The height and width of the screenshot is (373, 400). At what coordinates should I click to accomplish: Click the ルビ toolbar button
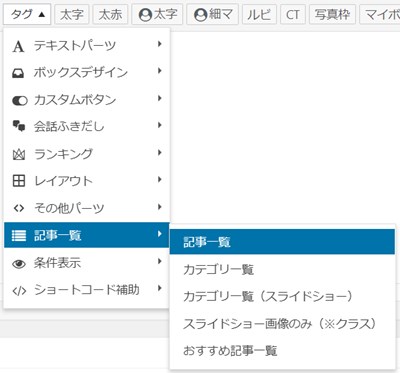click(x=259, y=15)
